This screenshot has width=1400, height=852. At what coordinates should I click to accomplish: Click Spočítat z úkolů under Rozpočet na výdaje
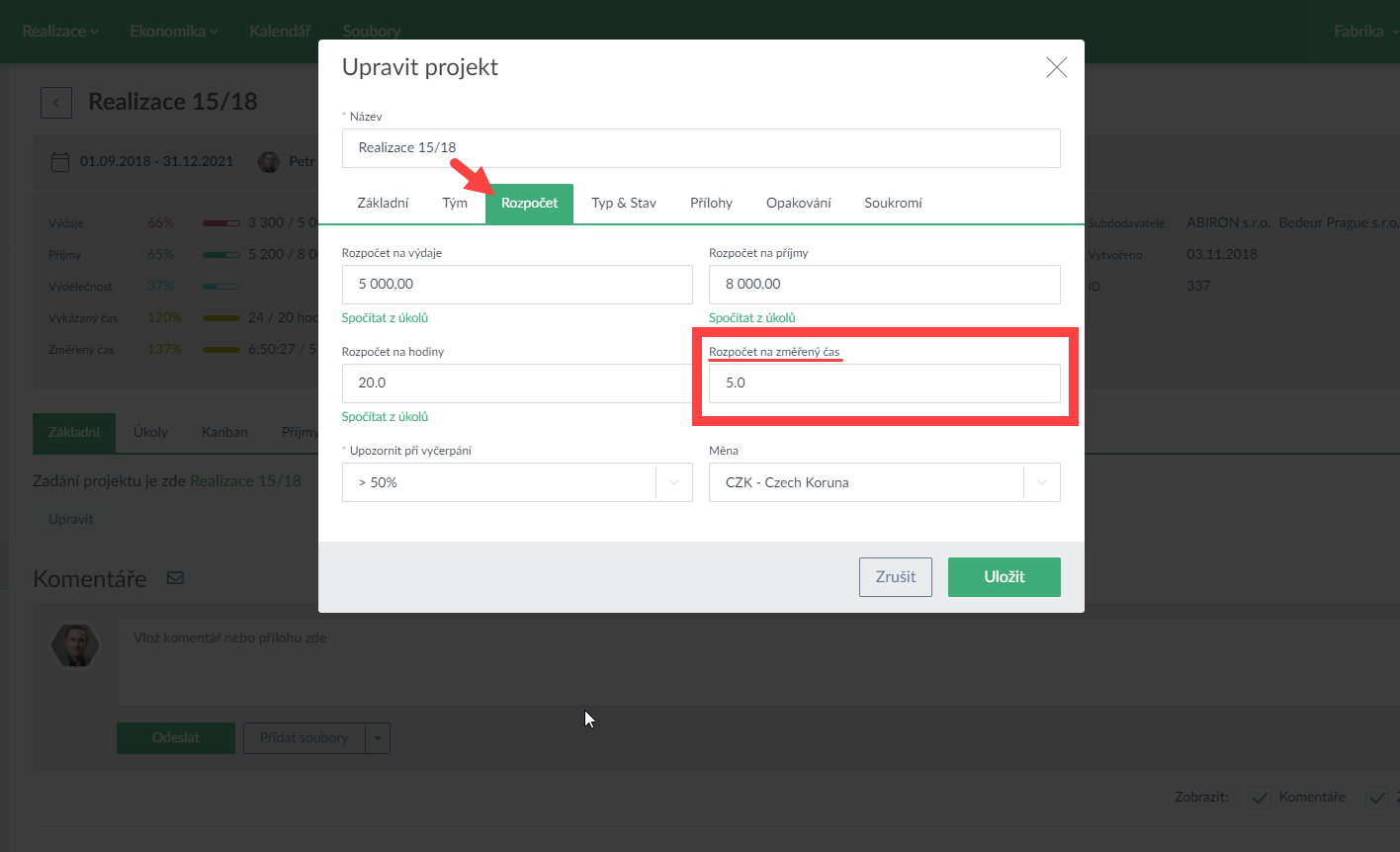(x=385, y=318)
